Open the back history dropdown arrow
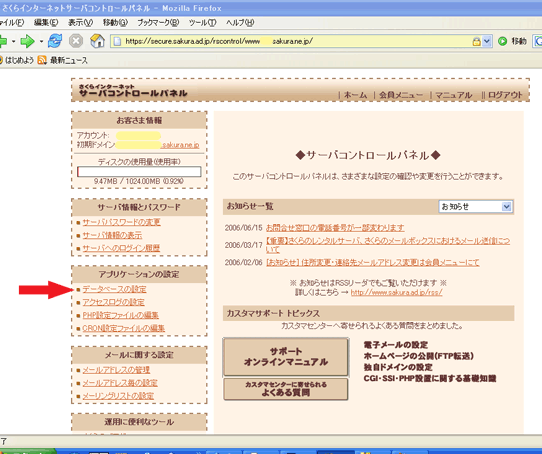The width and height of the screenshot is (542, 454). 13,41
